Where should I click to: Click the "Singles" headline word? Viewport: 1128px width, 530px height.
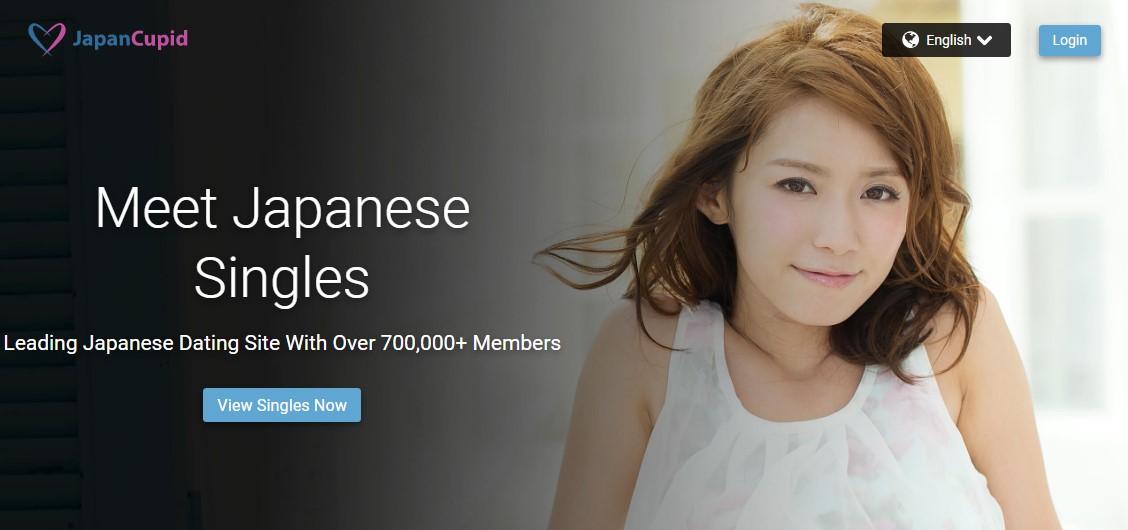tap(282, 278)
